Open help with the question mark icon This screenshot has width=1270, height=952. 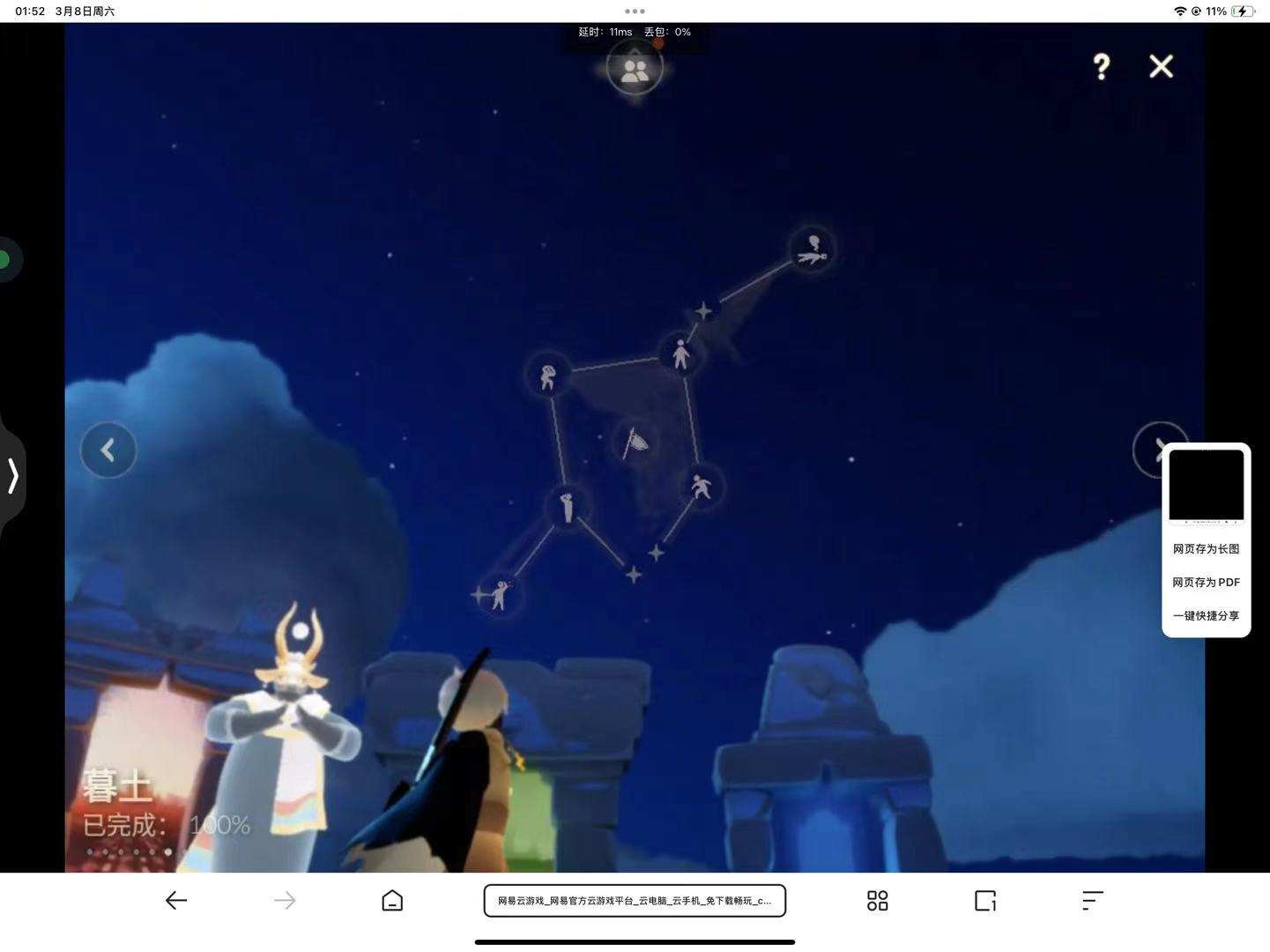pyautogui.click(x=1101, y=66)
